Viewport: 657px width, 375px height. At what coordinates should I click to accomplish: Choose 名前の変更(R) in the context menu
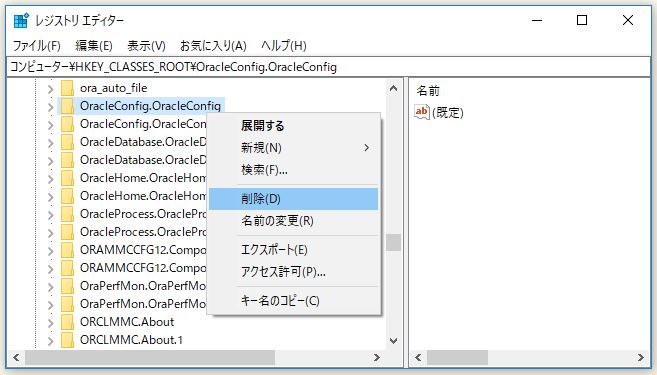point(293,221)
